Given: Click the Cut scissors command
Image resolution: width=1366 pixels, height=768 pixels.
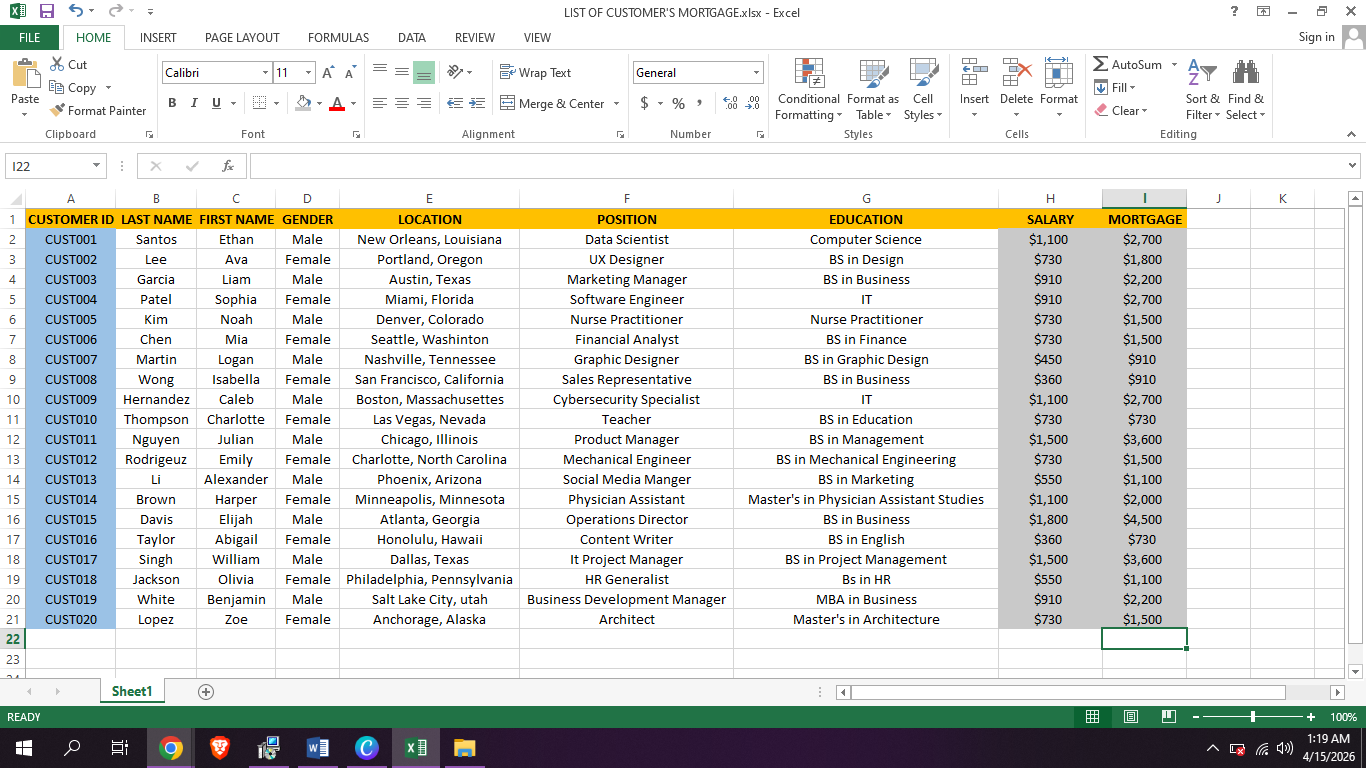Looking at the screenshot, I should pyautogui.click(x=68, y=65).
